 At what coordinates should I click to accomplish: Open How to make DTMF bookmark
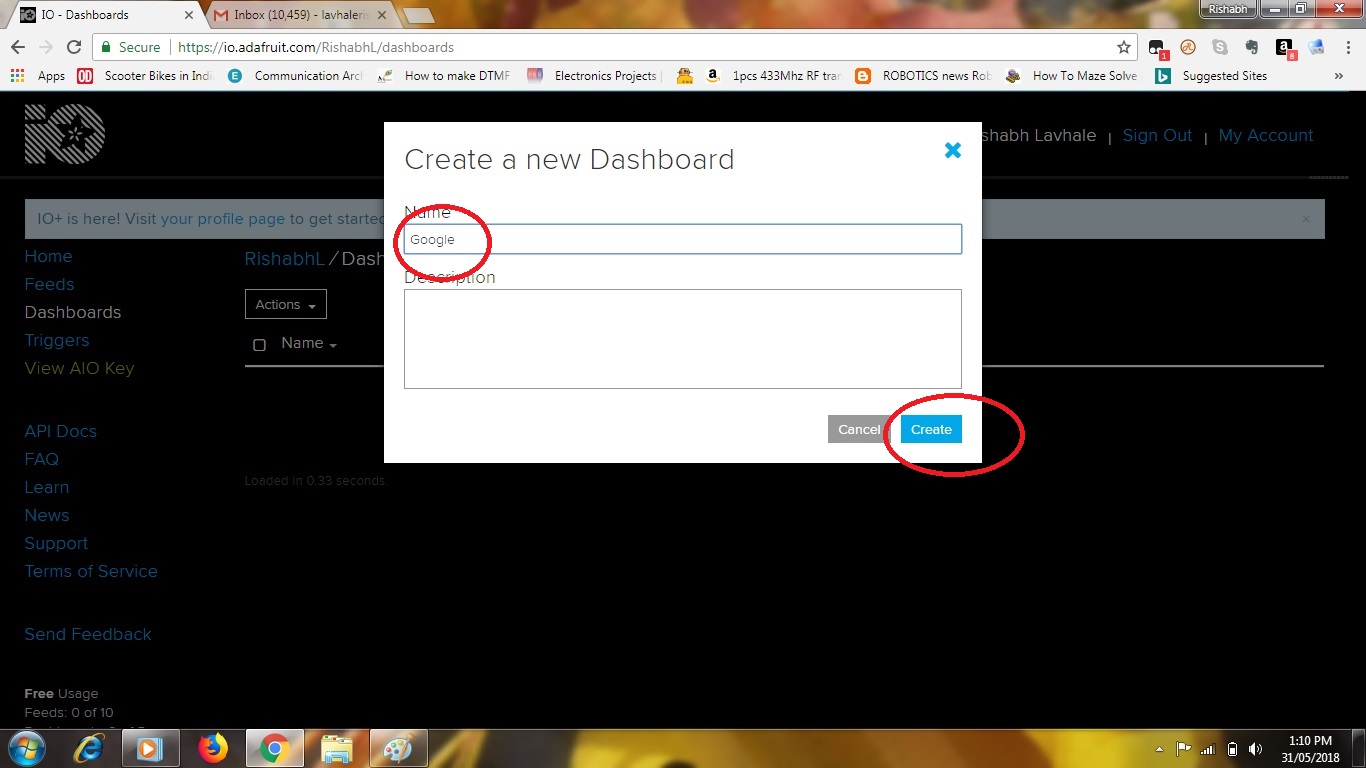[446, 76]
